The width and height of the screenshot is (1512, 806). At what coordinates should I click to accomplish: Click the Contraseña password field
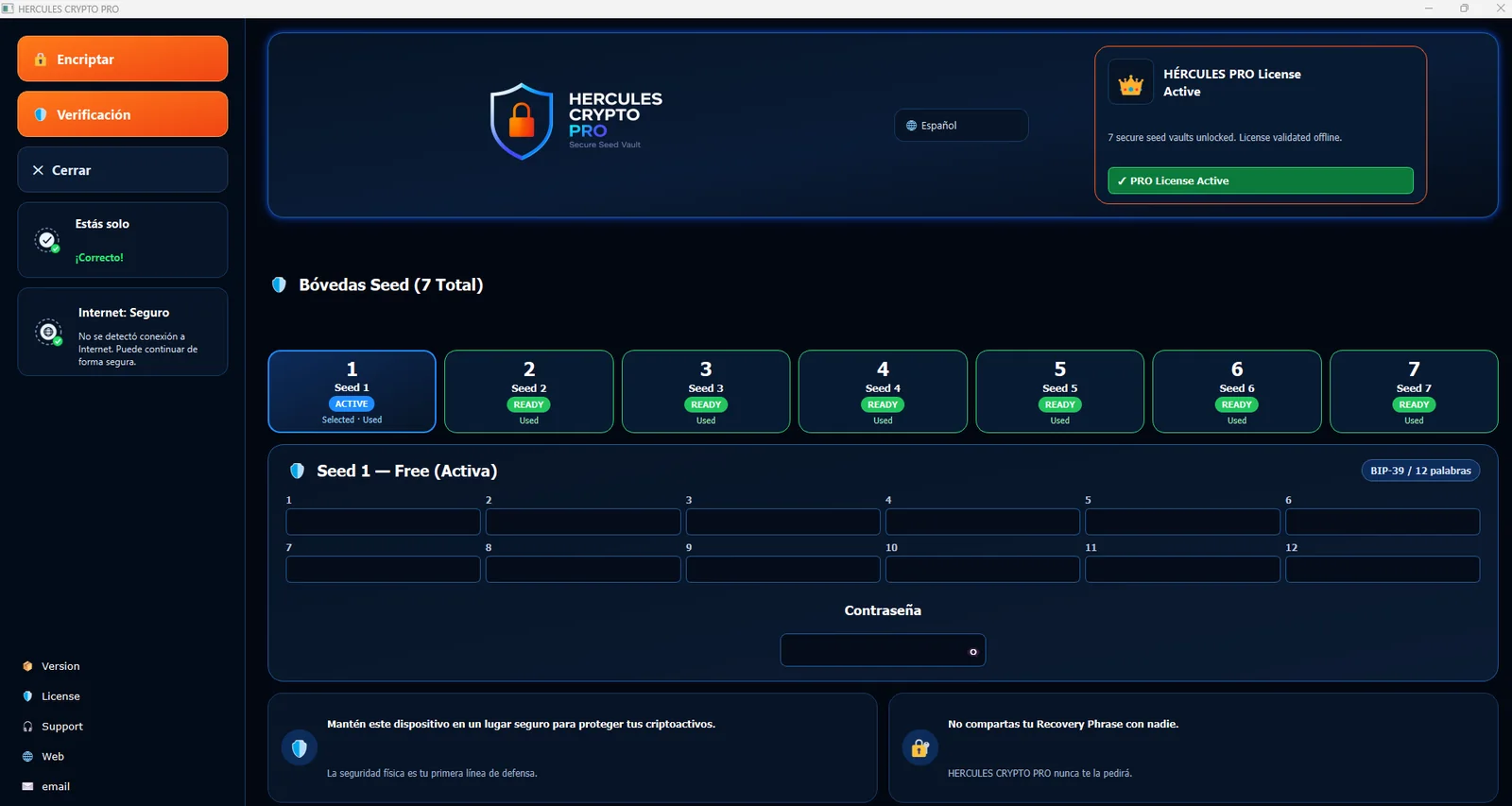coord(883,650)
